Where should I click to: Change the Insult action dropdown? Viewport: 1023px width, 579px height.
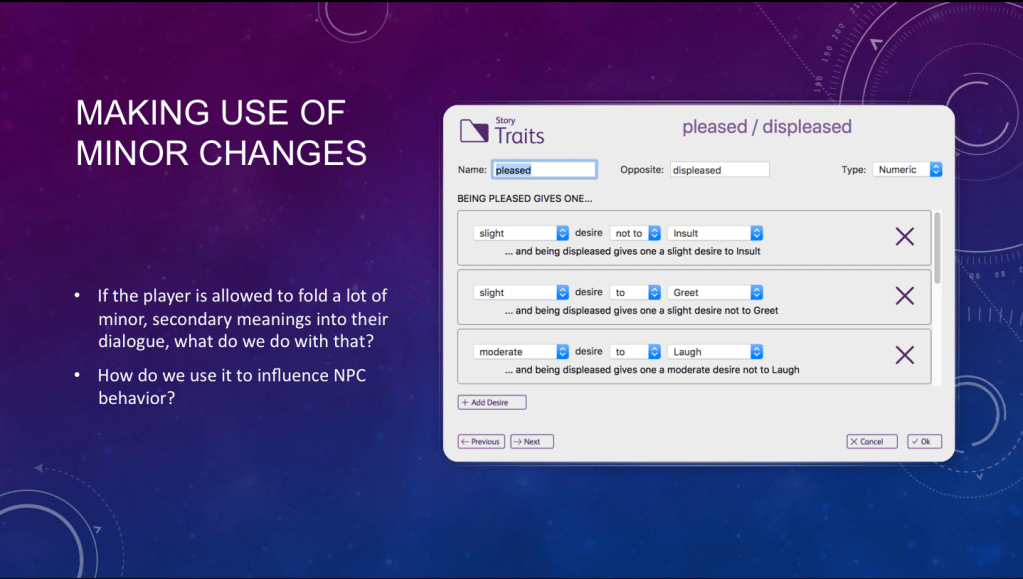click(x=715, y=233)
